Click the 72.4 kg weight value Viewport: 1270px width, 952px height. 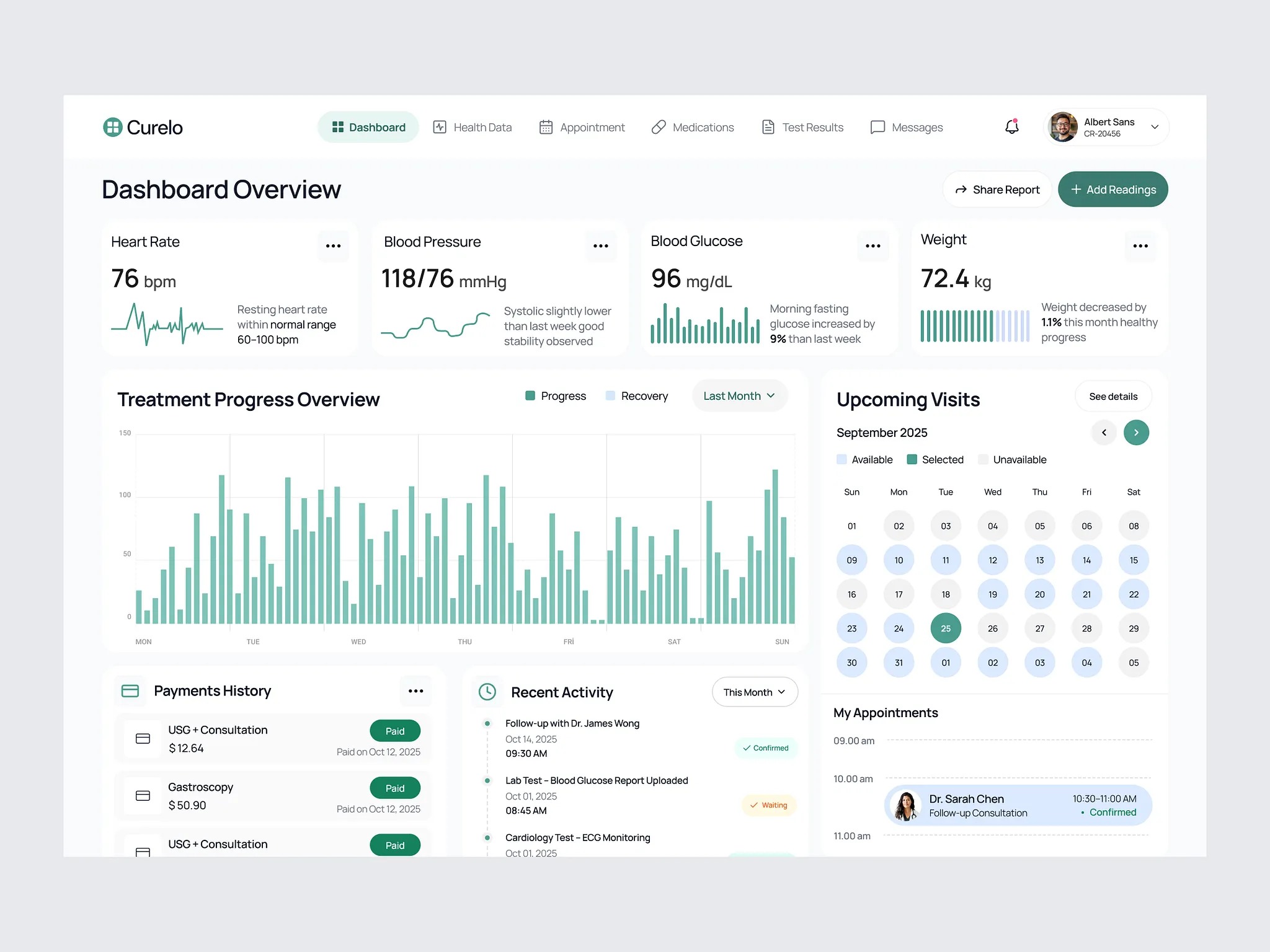(x=956, y=279)
